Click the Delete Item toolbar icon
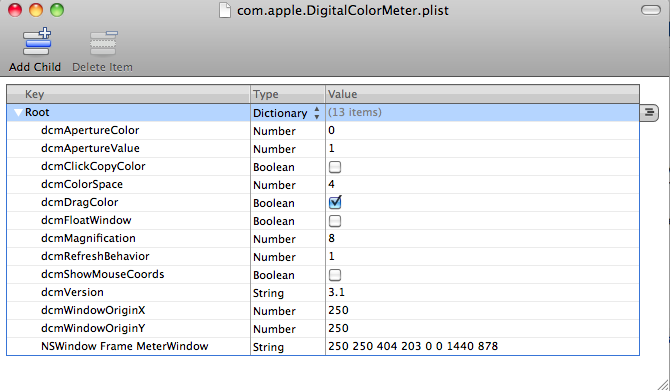 click(x=103, y=43)
